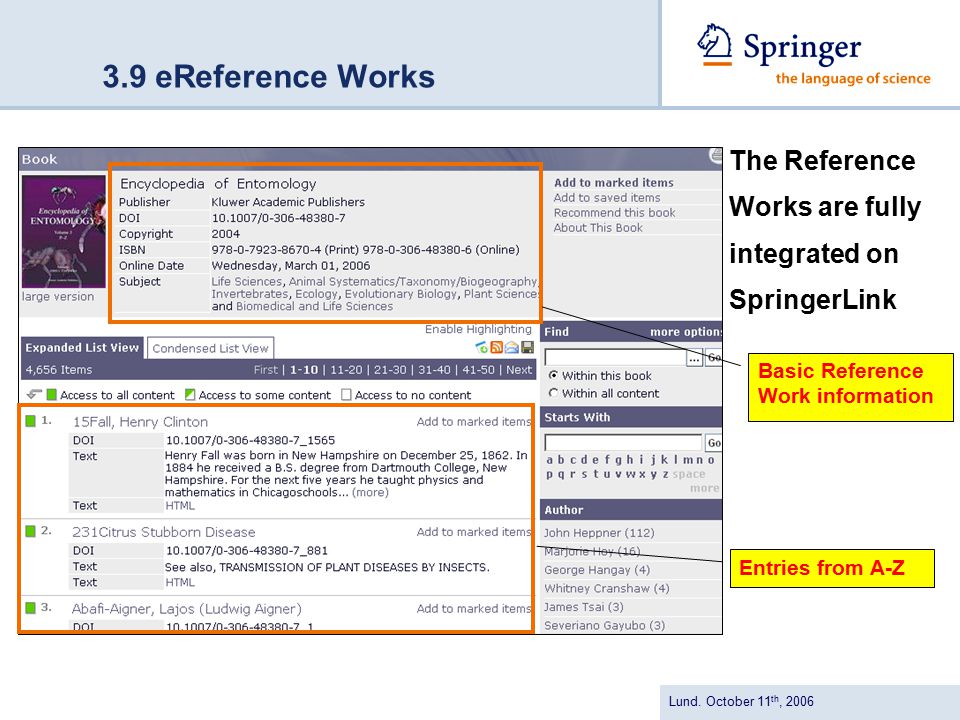Click the back arrow icon near access legend
The height and width of the screenshot is (720, 960).
tap(34, 394)
